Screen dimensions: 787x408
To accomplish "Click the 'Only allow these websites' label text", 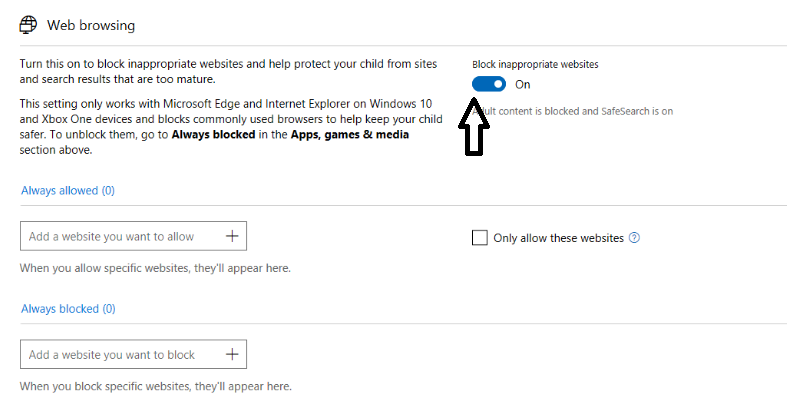I will pos(558,238).
